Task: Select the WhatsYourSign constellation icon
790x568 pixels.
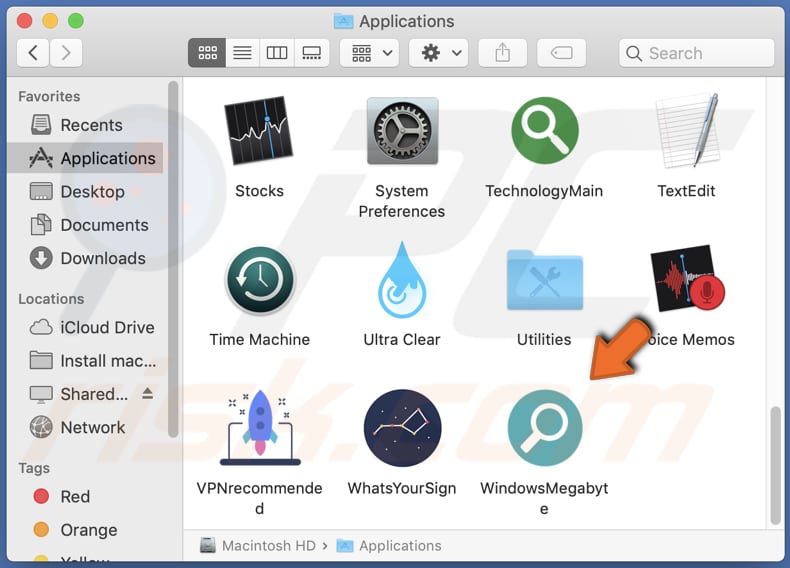Action: coord(402,427)
